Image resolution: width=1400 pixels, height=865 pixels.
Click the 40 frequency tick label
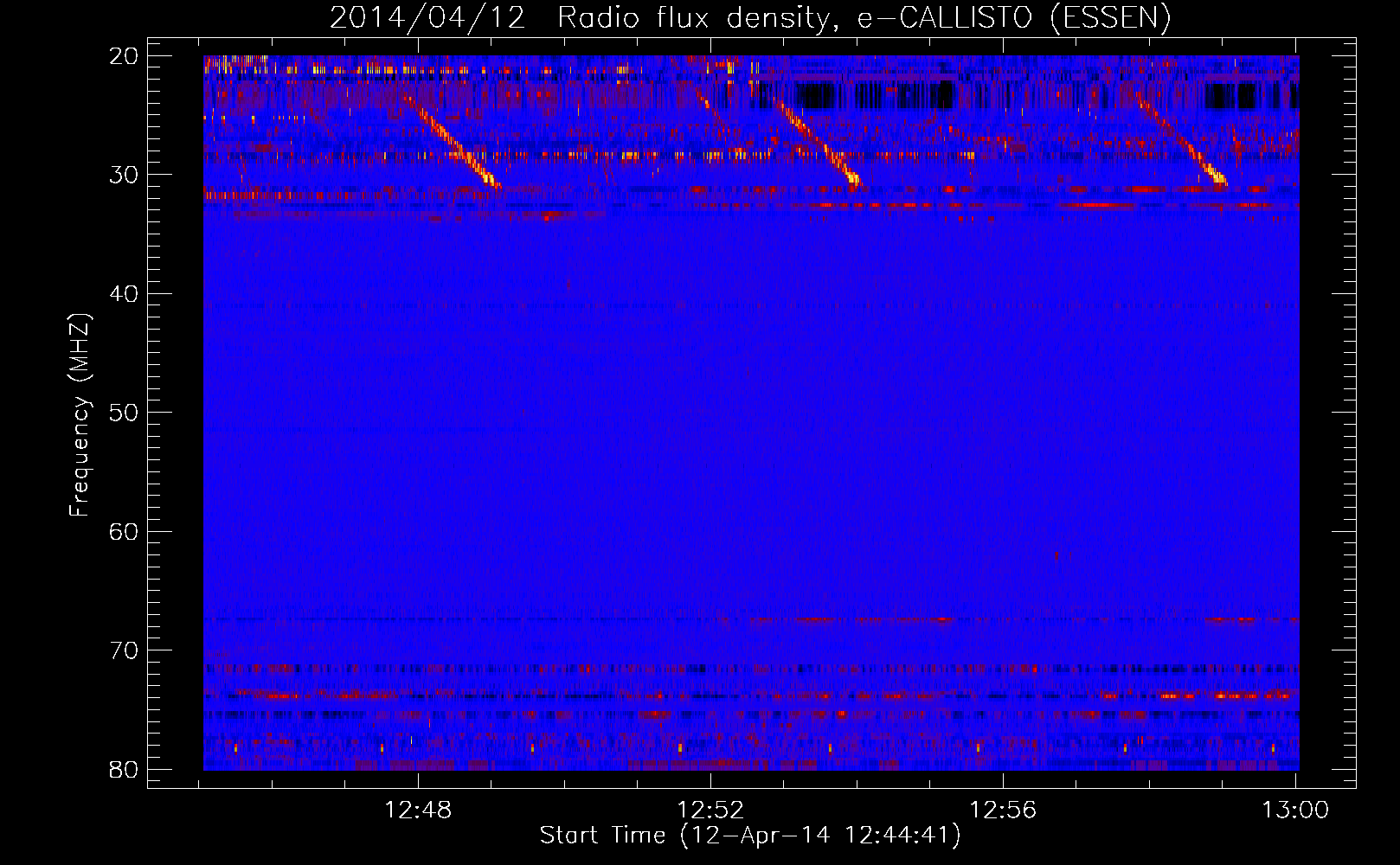pos(124,294)
